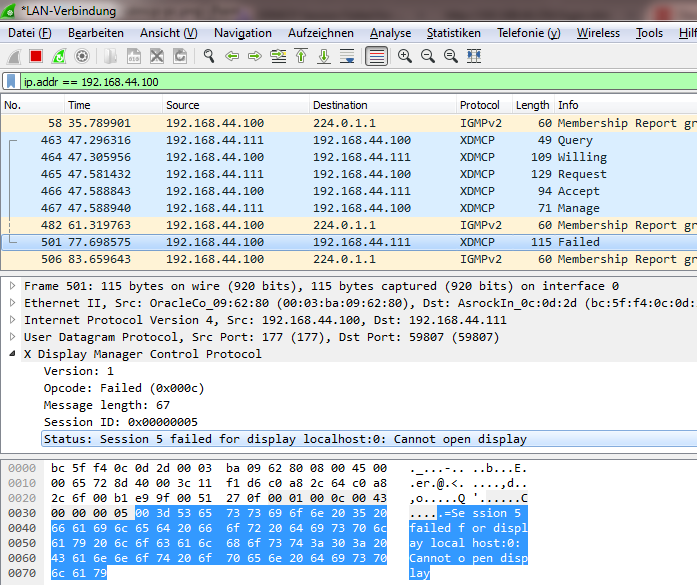Expand the Frame 501 tree node
The width and height of the screenshot is (697, 585).
coord(12,286)
